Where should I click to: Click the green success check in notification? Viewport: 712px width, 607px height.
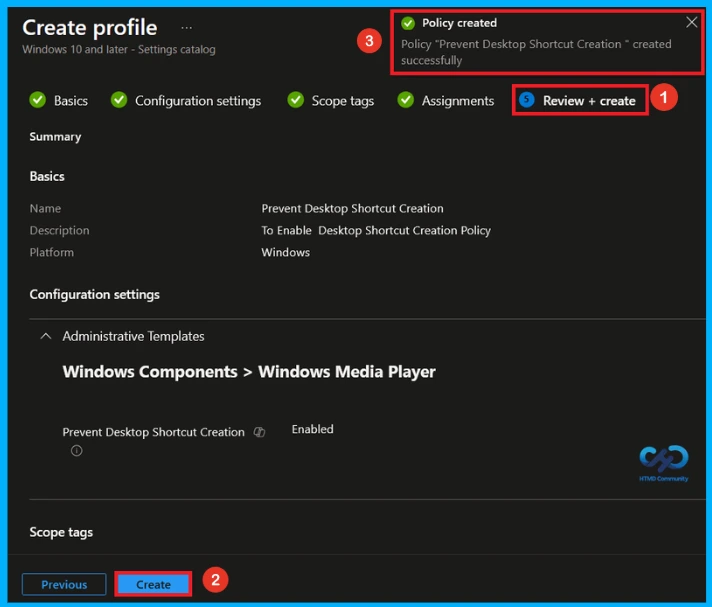pos(408,23)
